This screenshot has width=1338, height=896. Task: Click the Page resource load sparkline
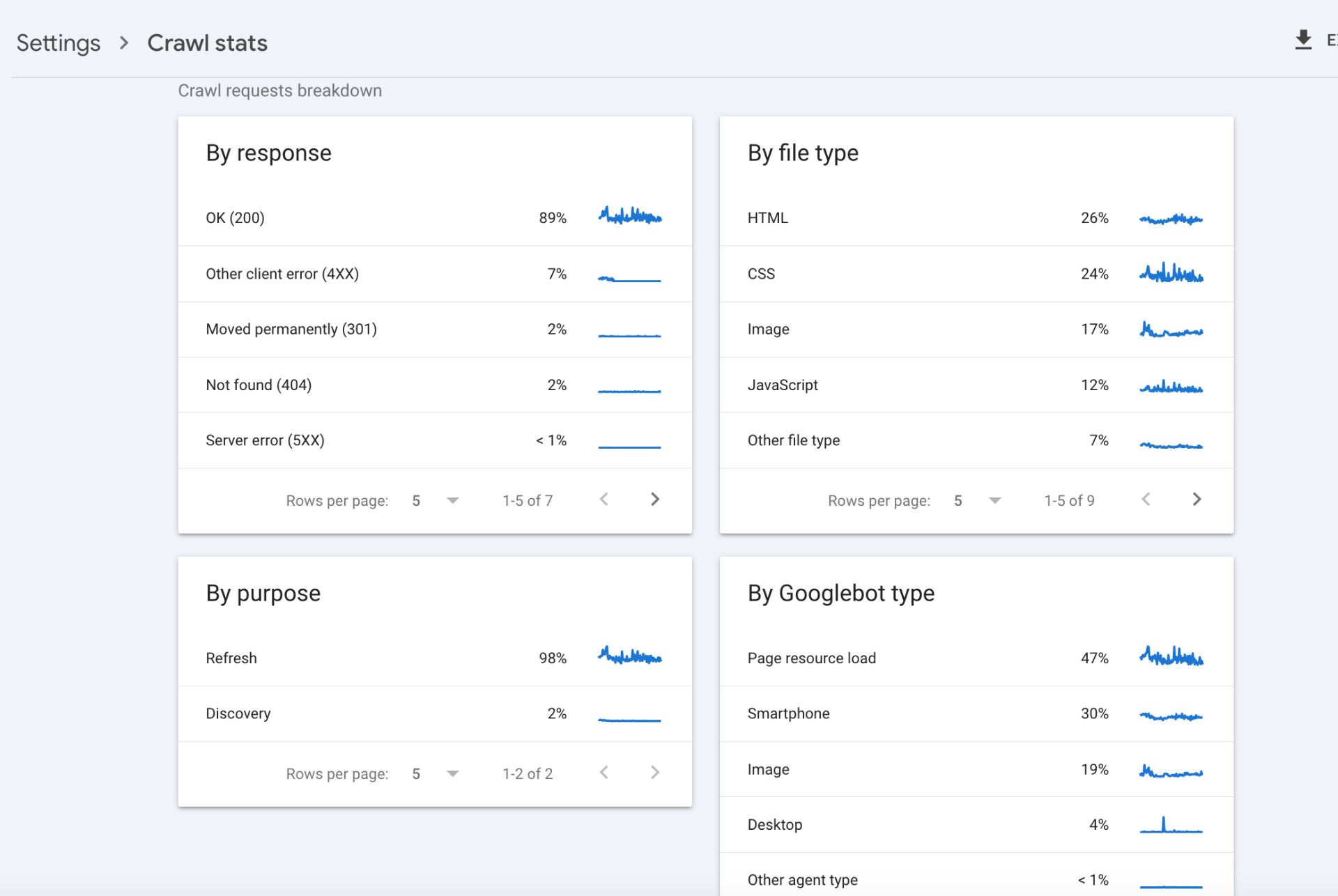click(x=1171, y=656)
